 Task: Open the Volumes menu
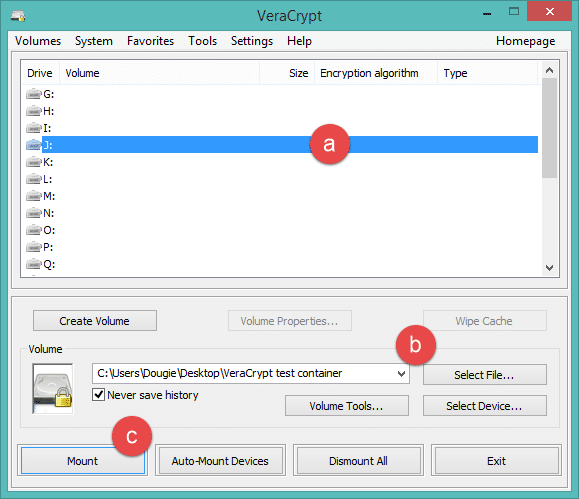(38, 41)
